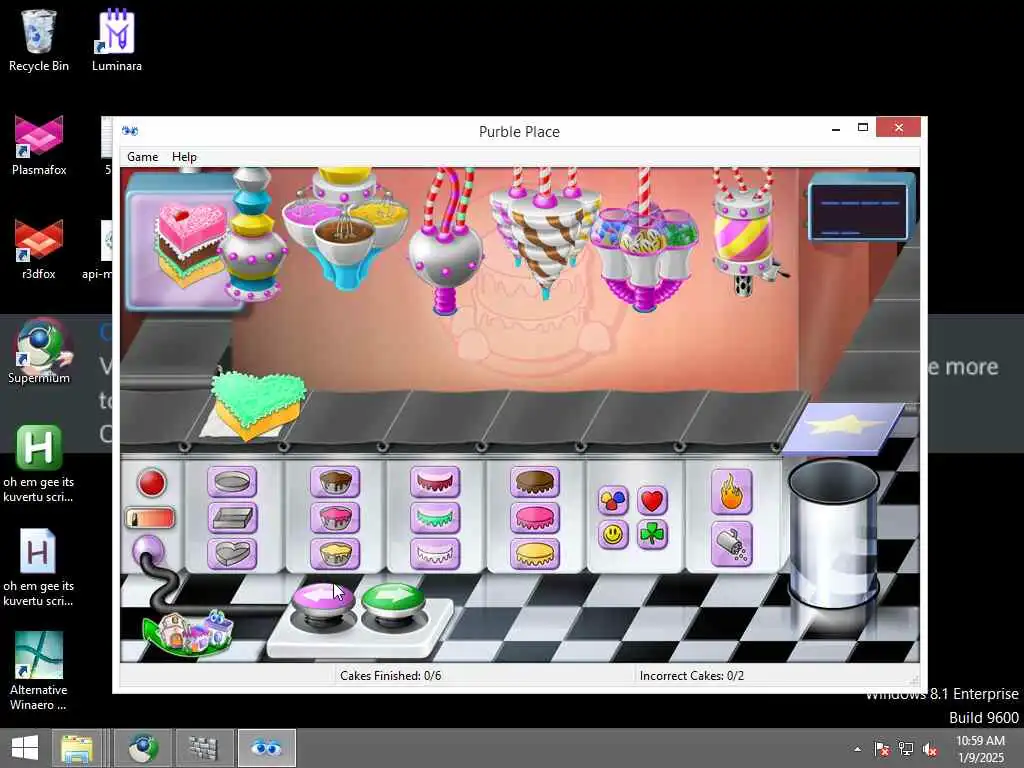
Task: Open white H document file on desktop
Action: (39, 568)
